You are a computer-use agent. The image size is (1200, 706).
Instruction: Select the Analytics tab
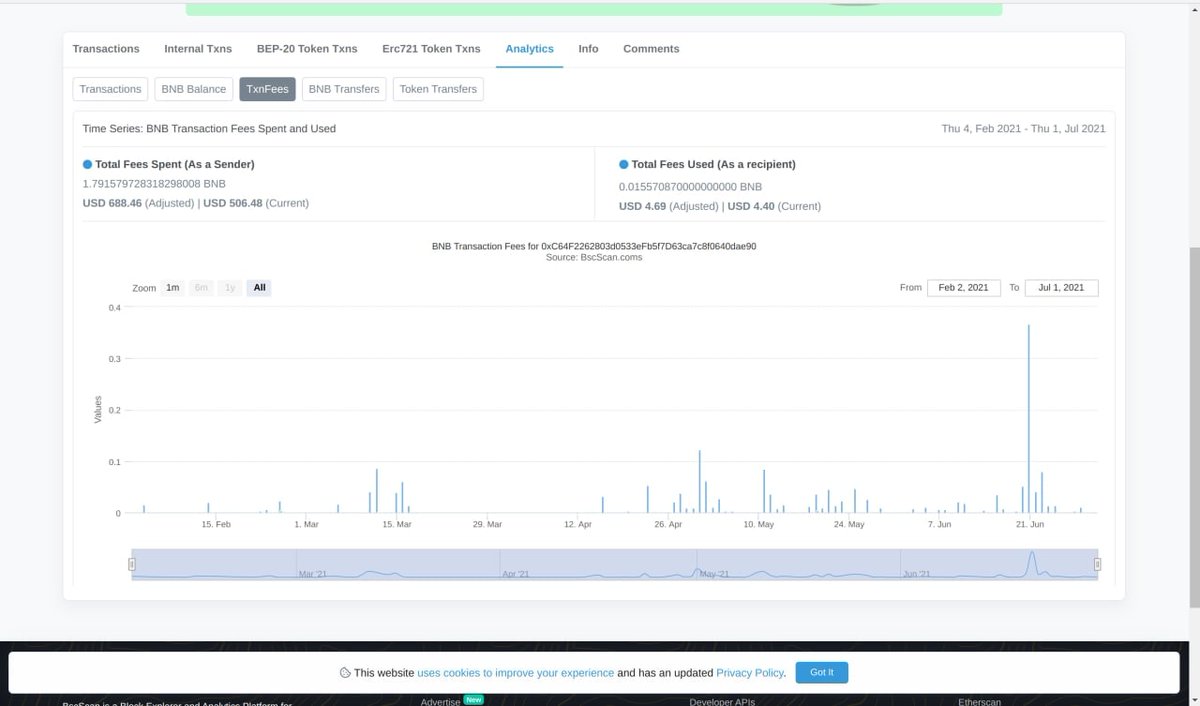[x=530, y=49]
